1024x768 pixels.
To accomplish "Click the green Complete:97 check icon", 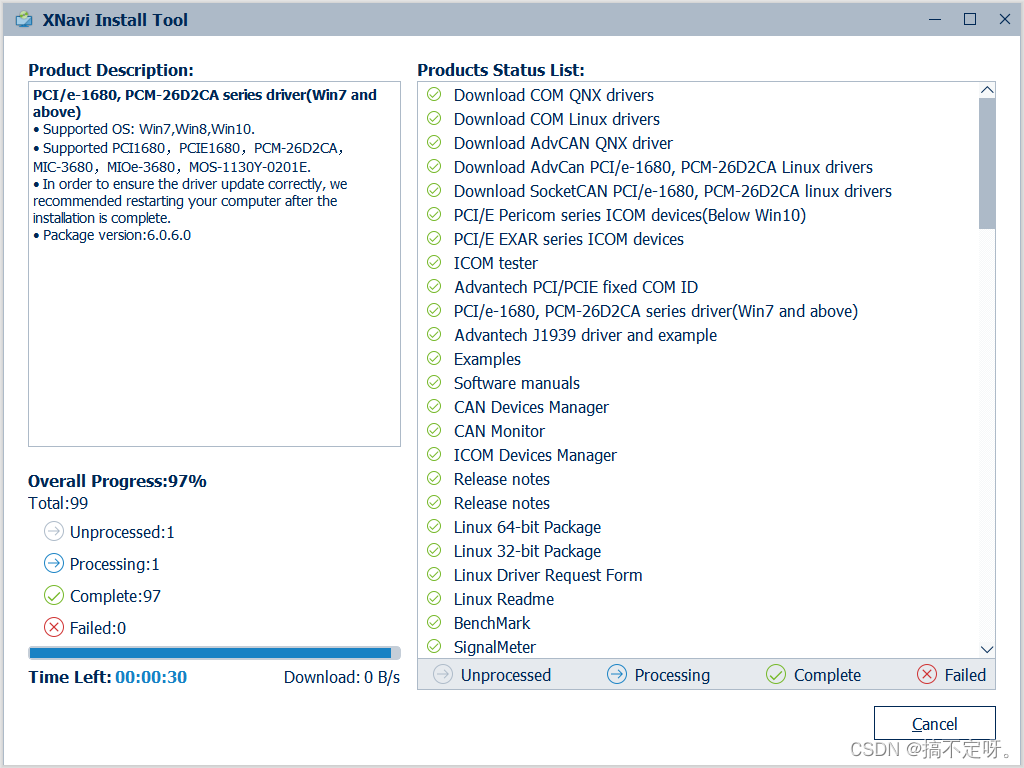I will click(54, 595).
